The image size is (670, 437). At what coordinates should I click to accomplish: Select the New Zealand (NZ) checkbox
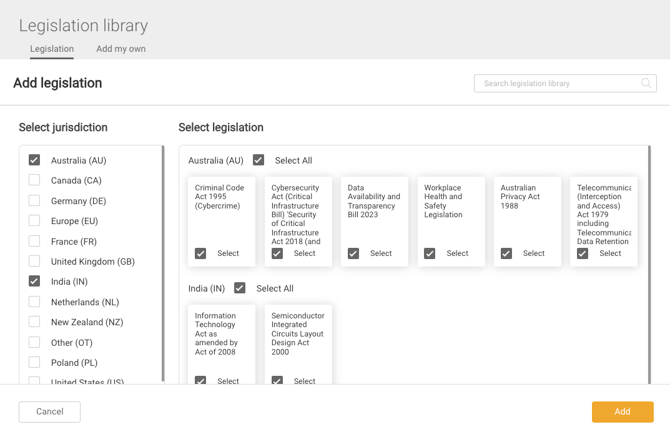[x=35, y=322]
